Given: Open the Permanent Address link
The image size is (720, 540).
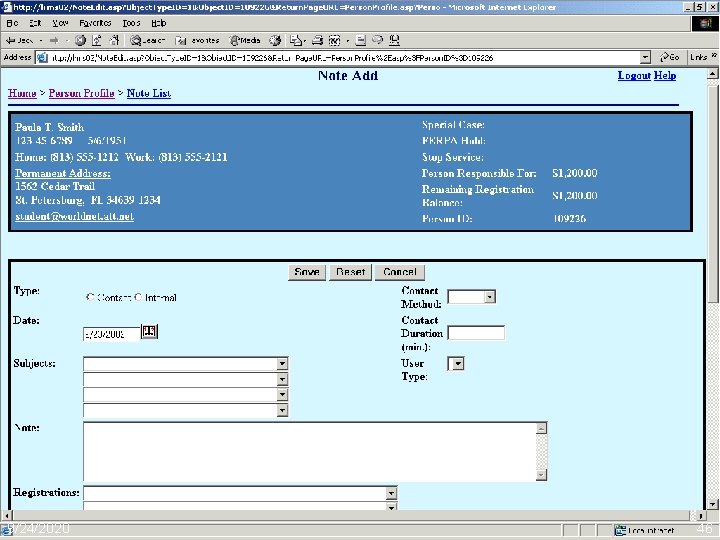Looking at the screenshot, I should click(x=62, y=173).
